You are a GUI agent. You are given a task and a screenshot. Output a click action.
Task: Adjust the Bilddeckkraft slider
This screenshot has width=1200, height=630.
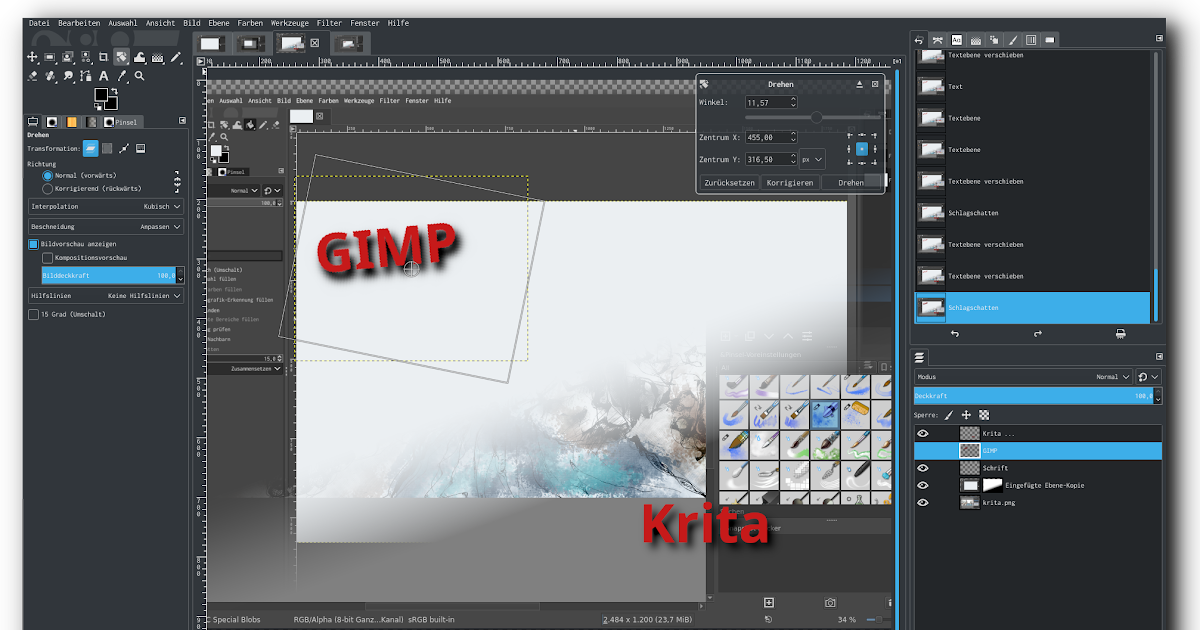108,275
